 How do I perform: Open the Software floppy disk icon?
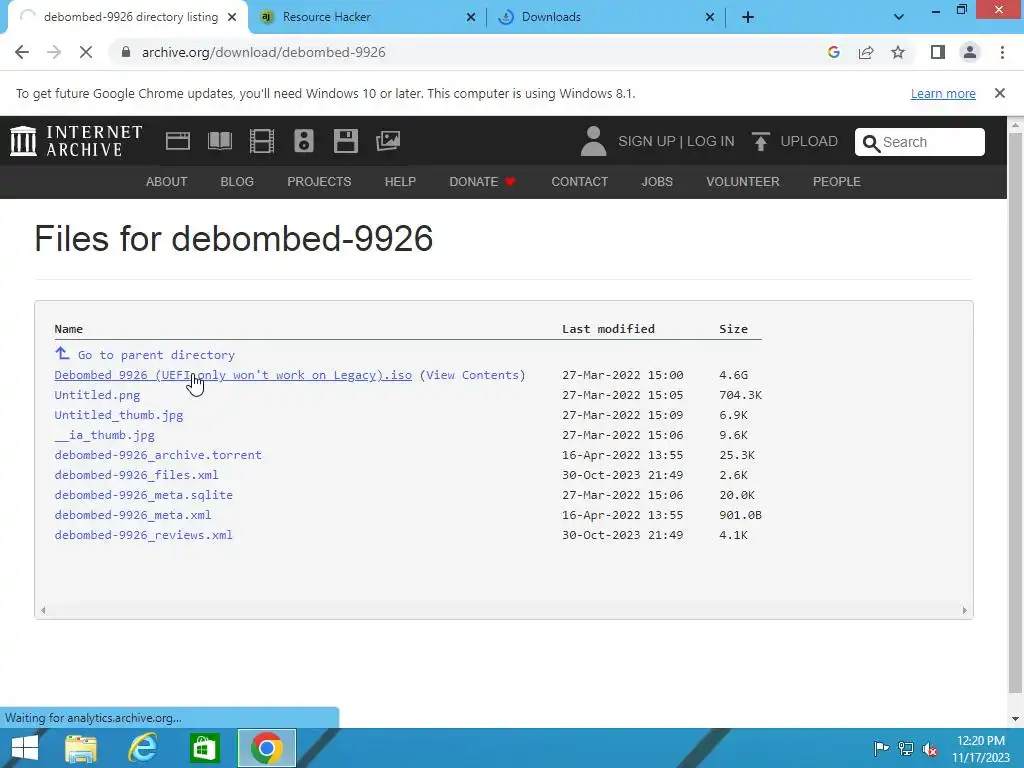(x=345, y=141)
